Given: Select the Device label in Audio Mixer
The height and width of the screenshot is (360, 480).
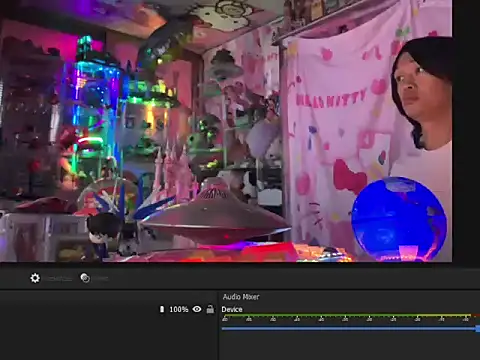Looking at the screenshot, I should [232, 309].
